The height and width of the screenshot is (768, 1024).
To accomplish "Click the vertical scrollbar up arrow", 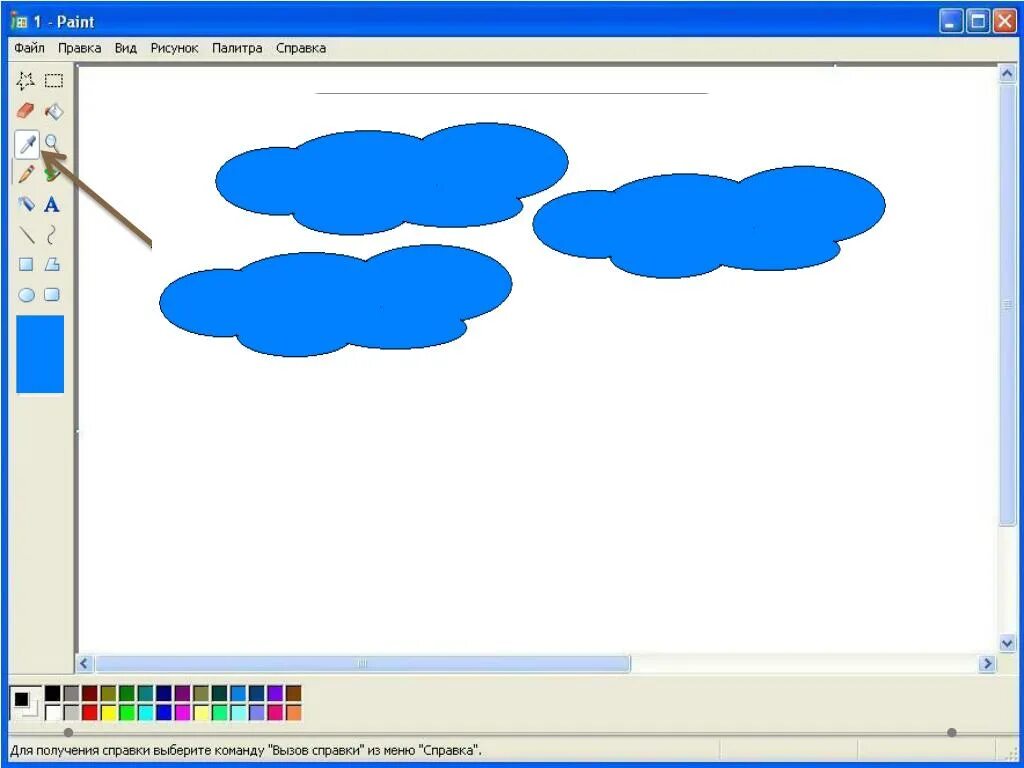I will click(x=1007, y=74).
